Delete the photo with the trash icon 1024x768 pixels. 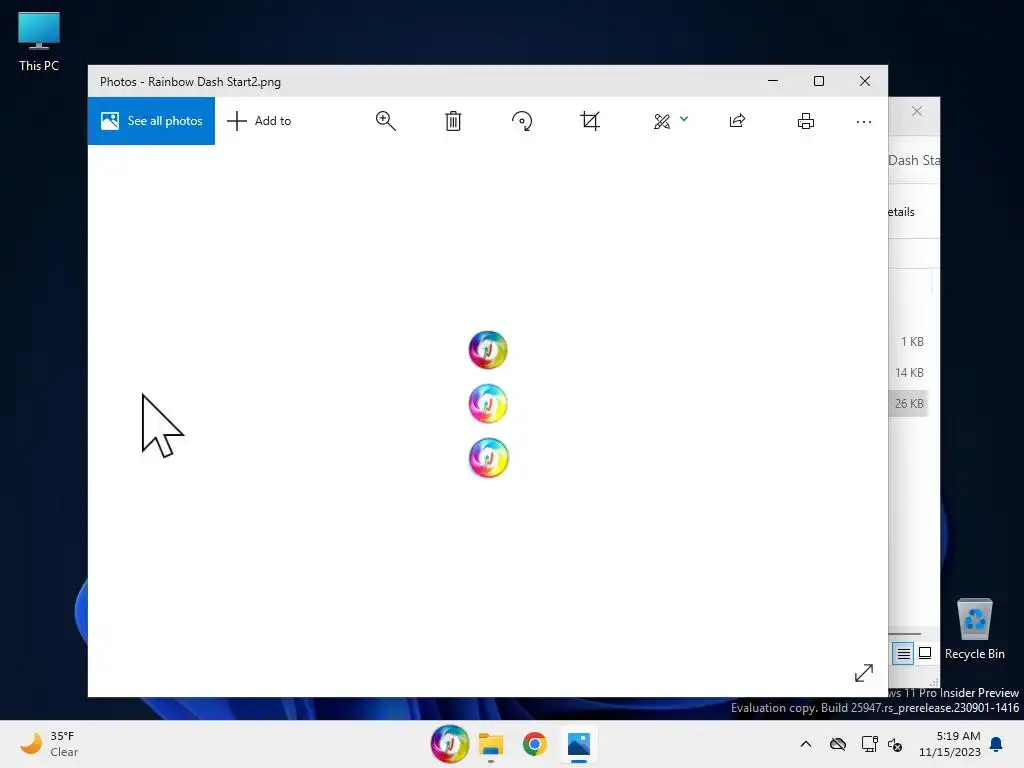pos(453,121)
